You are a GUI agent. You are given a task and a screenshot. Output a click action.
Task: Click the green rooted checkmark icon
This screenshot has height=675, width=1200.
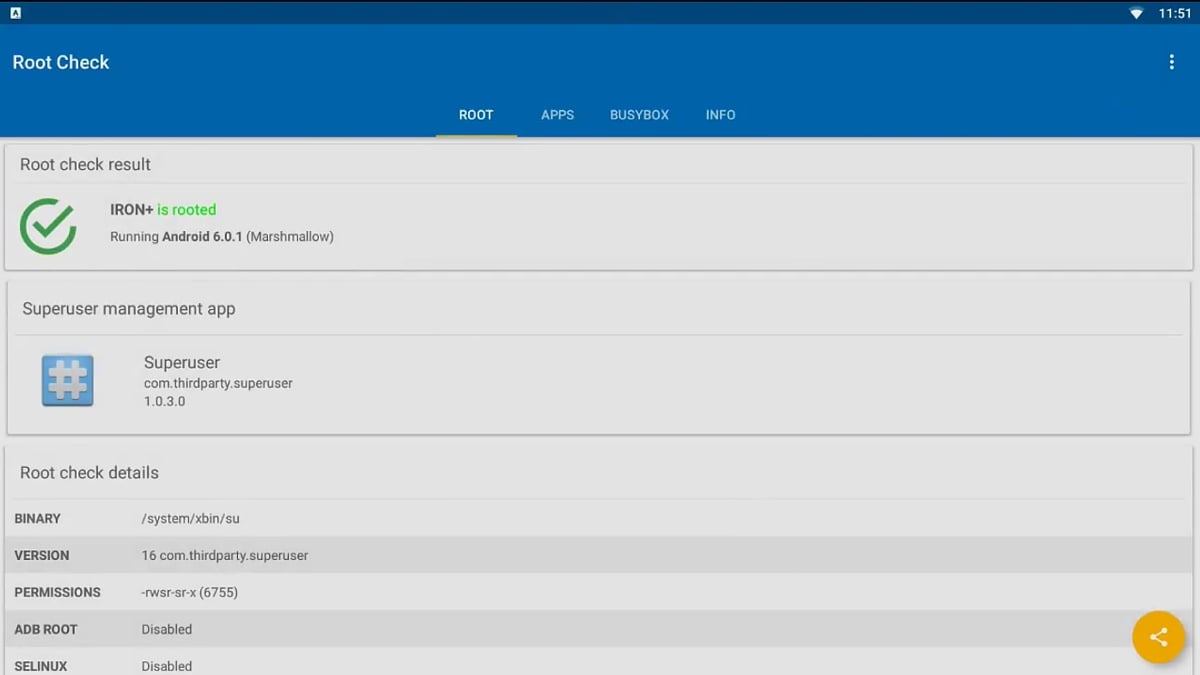coord(48,224)
